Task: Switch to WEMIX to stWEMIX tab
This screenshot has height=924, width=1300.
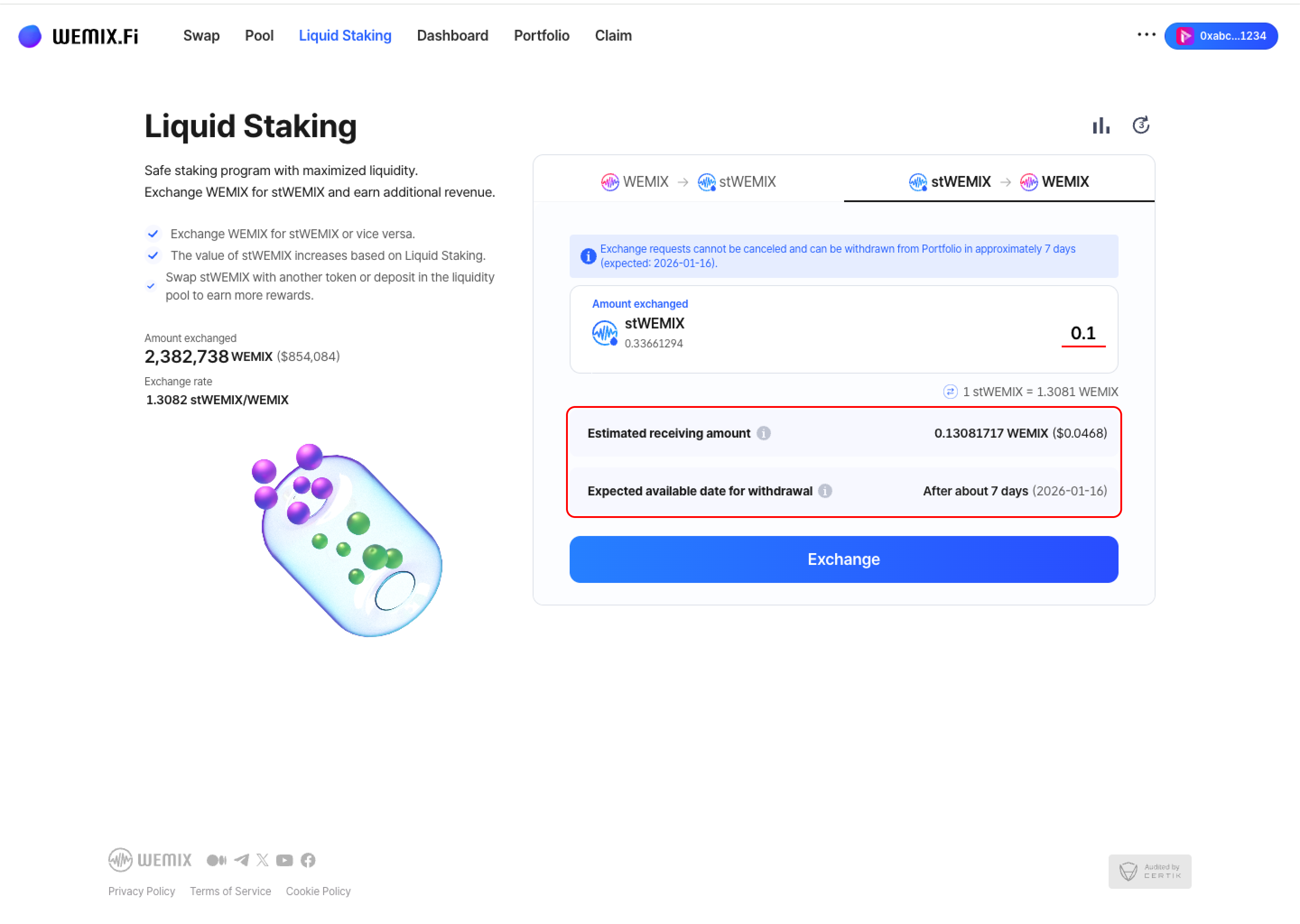Action: point(688,181)
